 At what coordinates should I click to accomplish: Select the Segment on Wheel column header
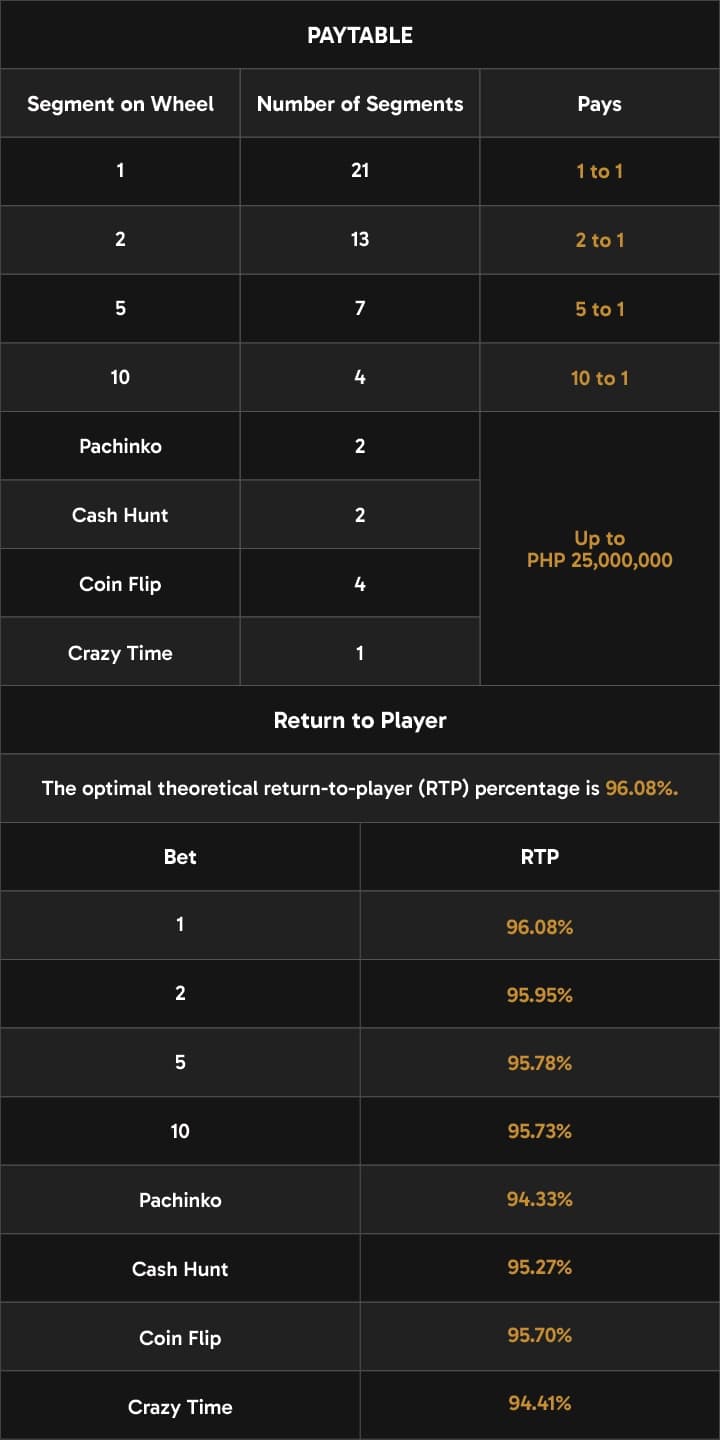[120, 103]
